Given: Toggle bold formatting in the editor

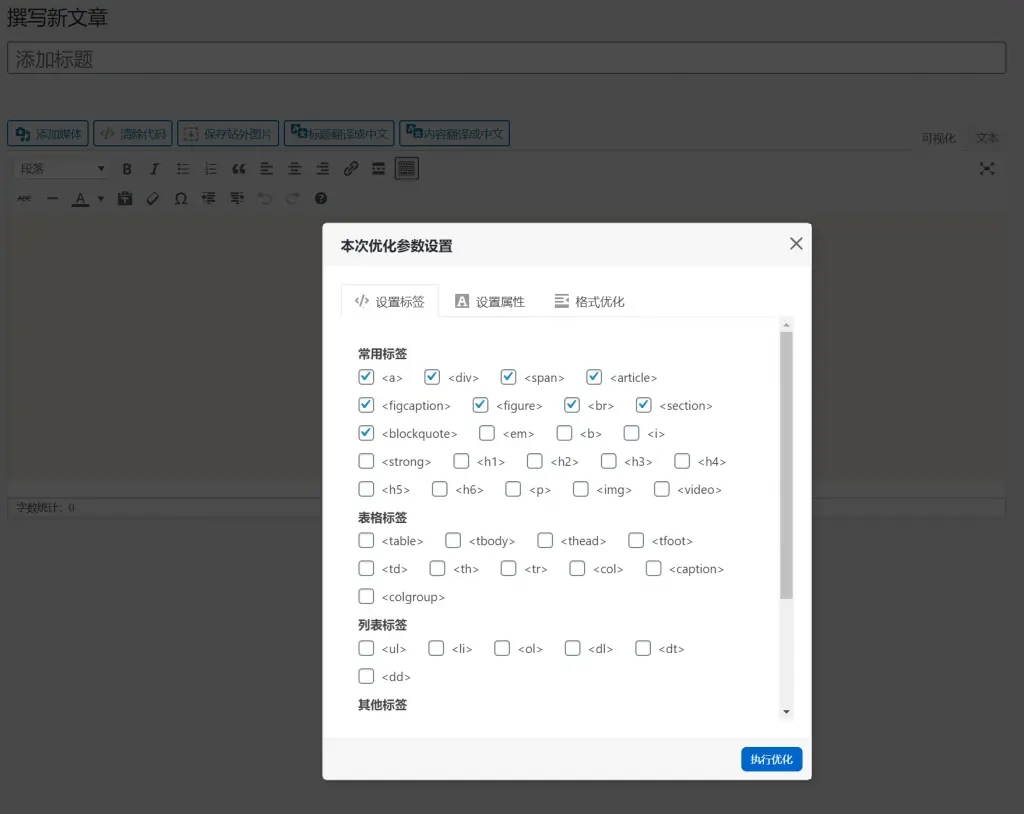Looking at the screenshot, I should point(126,168).
